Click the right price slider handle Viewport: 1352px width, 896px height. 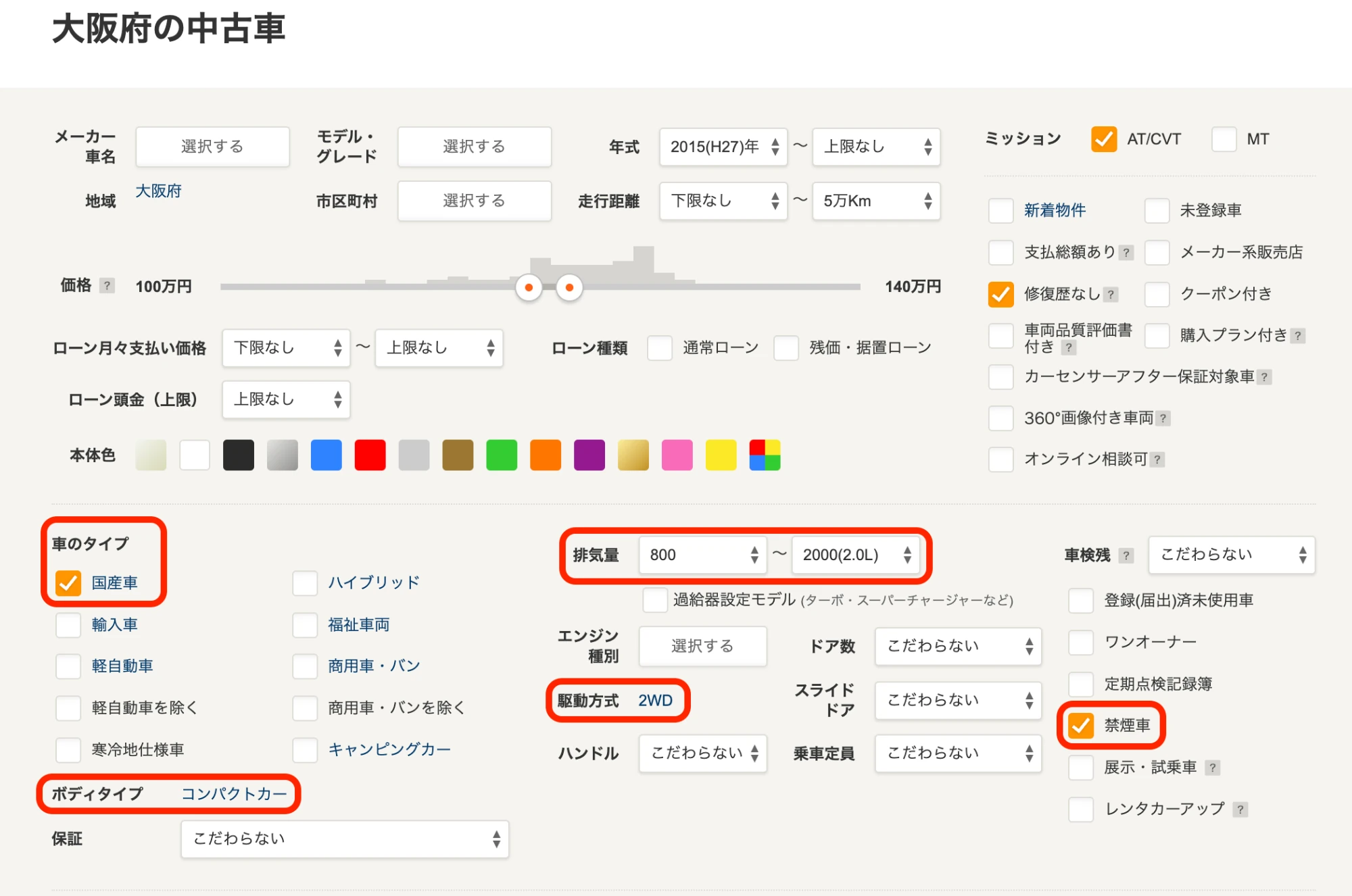(x=569, y=288)
